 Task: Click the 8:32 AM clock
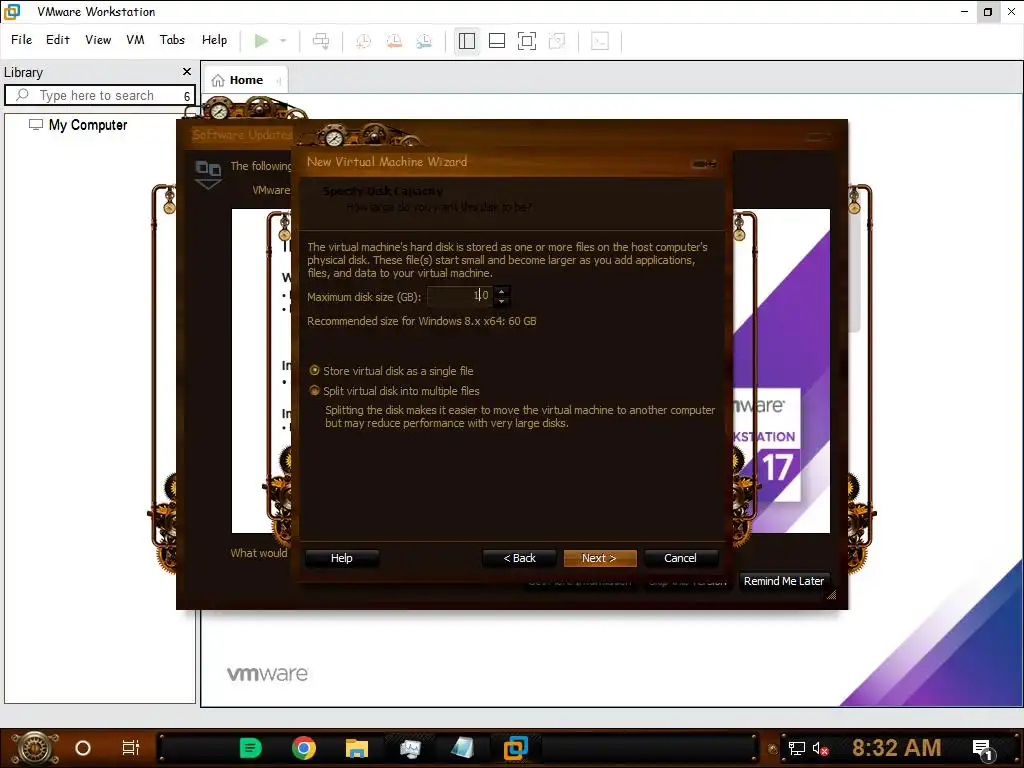[x=897, y=748]
